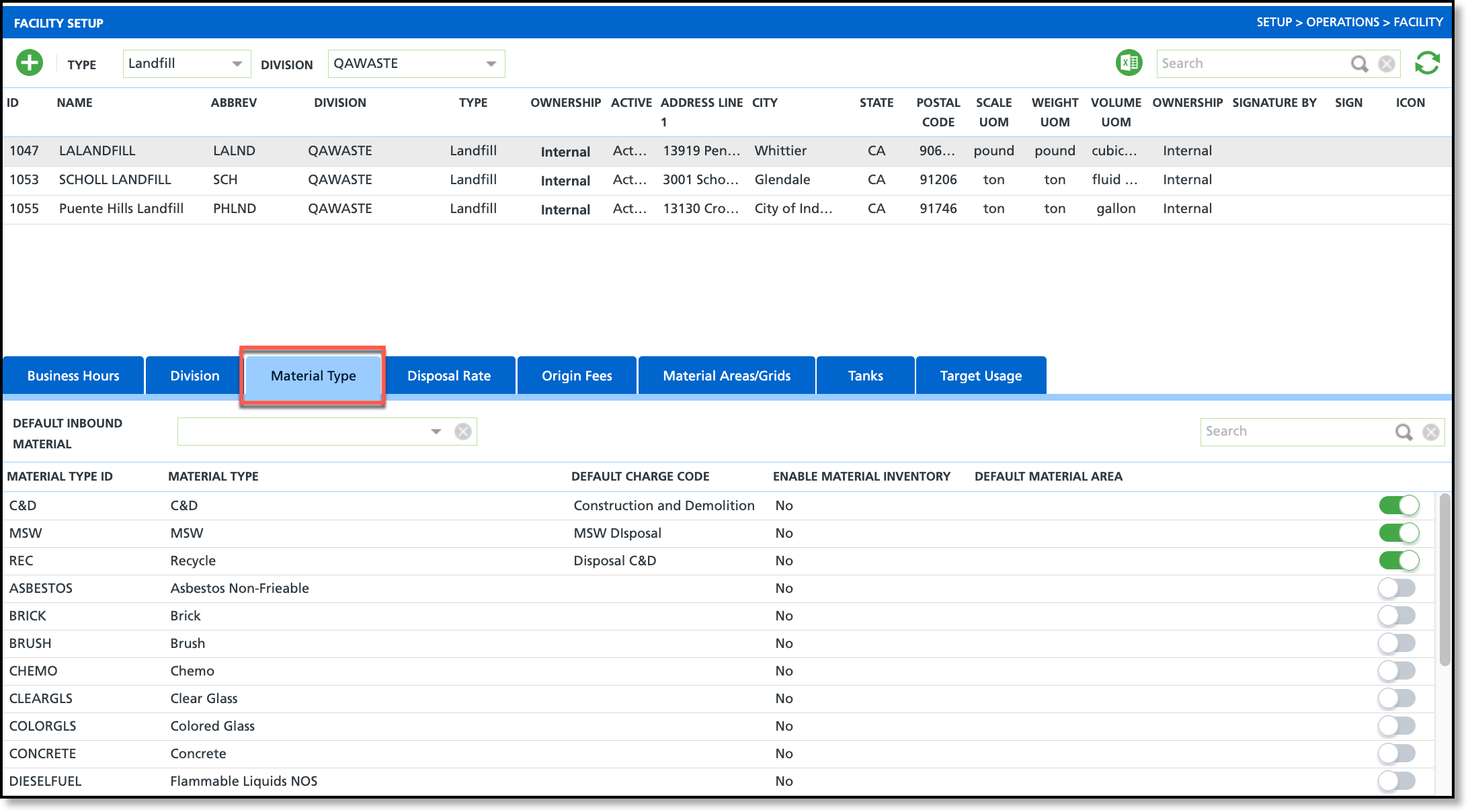Toggle off the C&D material type
The height and width of the screenshot is (812, 1468).
coord(1399,505)
